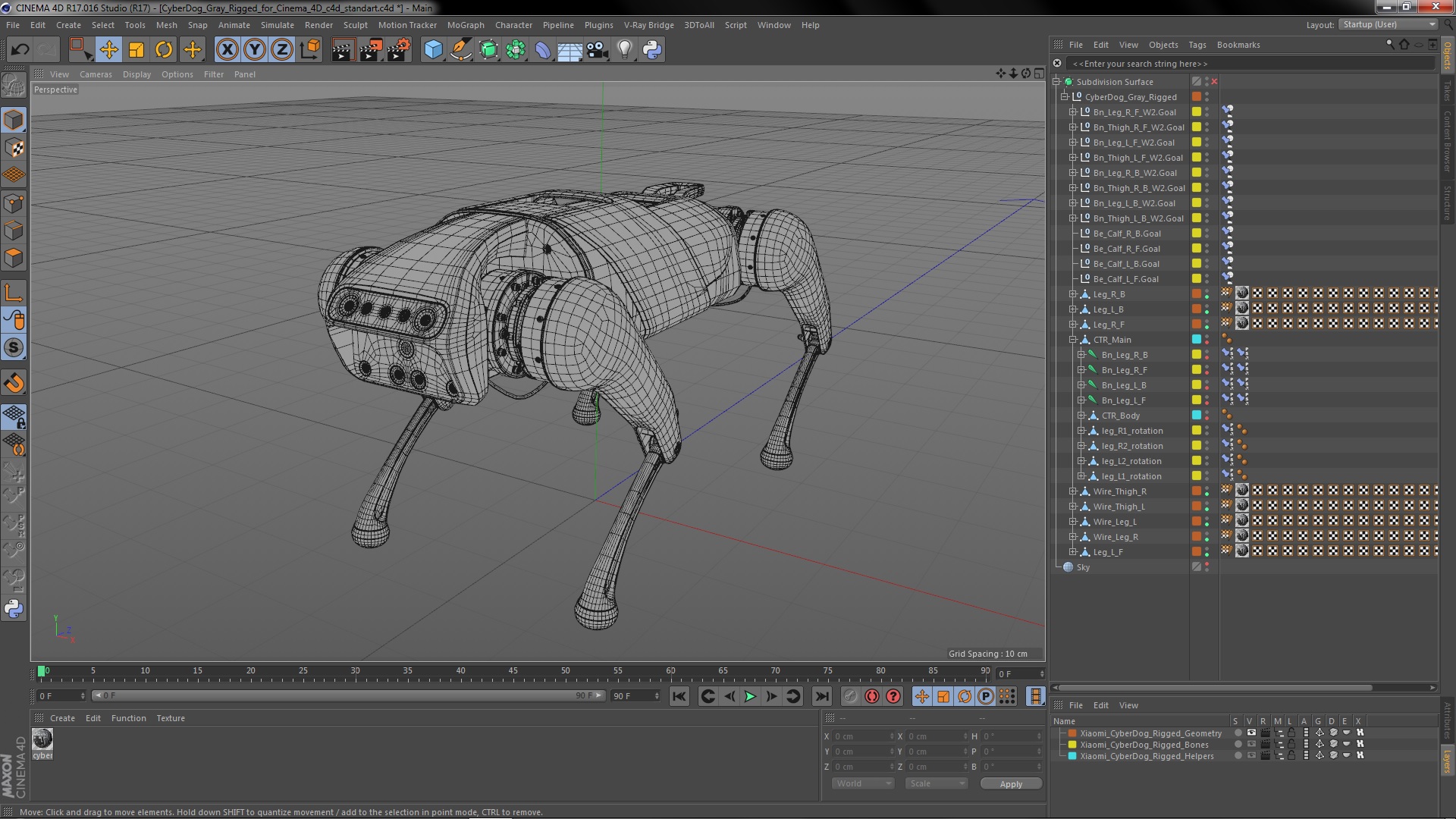1456x819 pixels.
Task: Select the Move tool in top toolbar
Action: tap(108, 50)
